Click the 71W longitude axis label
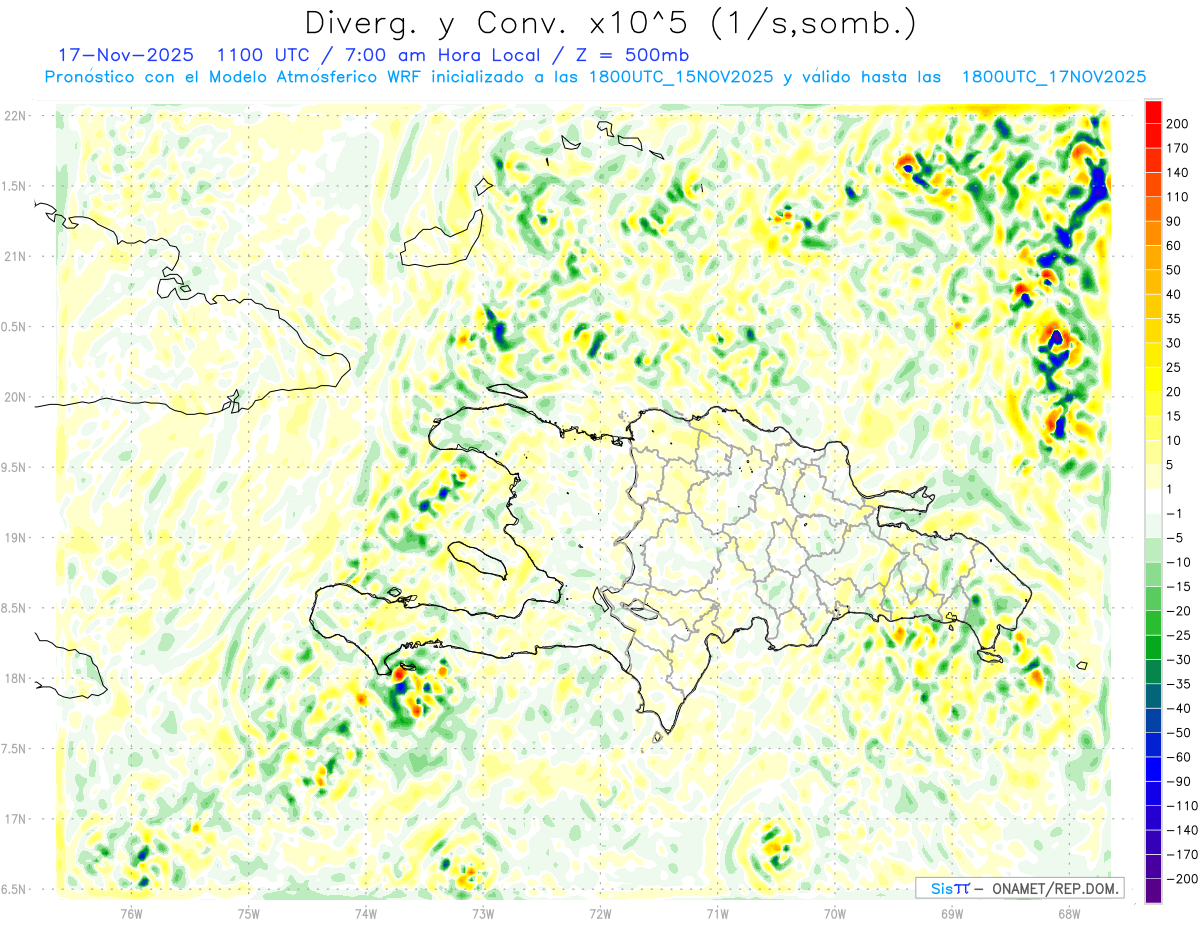1200x927 pixels. (717, 913)
